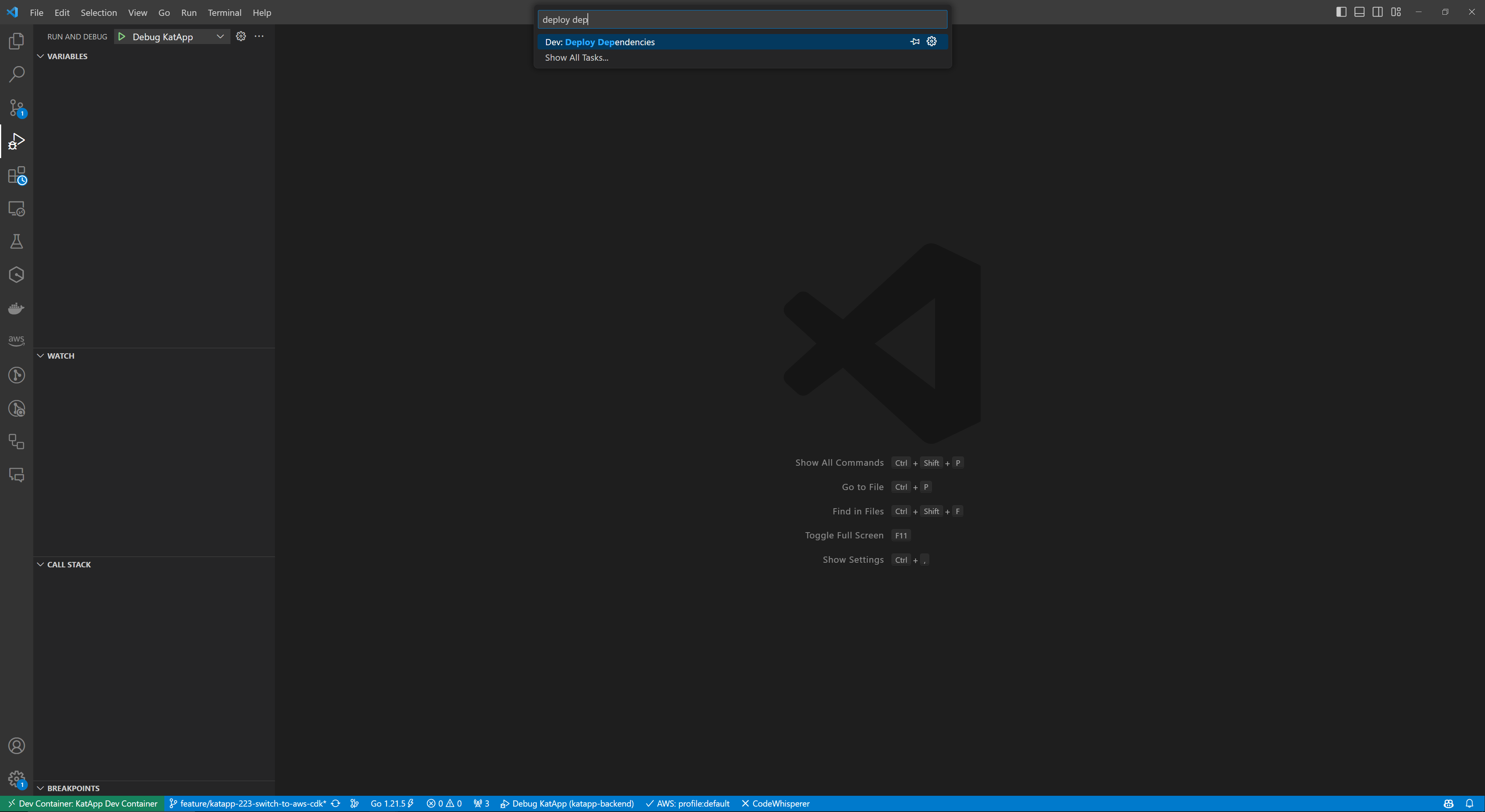Image resolution: width=1485 pixels, height=812 pixels.
Task: Synchronize changes icon in status bar
Action: click(x=336, y=803)
